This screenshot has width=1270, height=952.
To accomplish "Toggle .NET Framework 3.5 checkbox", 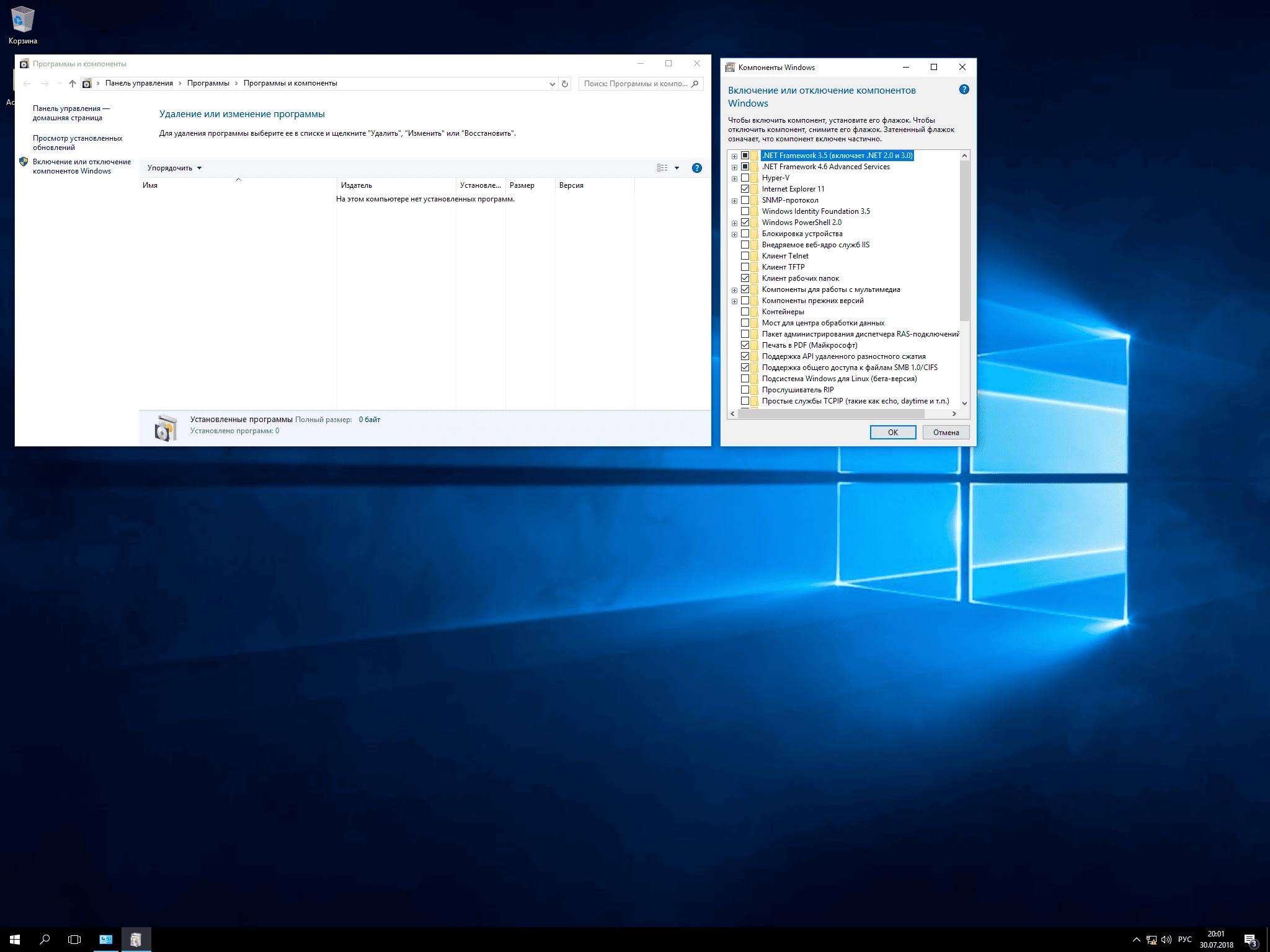I will 745,156.
